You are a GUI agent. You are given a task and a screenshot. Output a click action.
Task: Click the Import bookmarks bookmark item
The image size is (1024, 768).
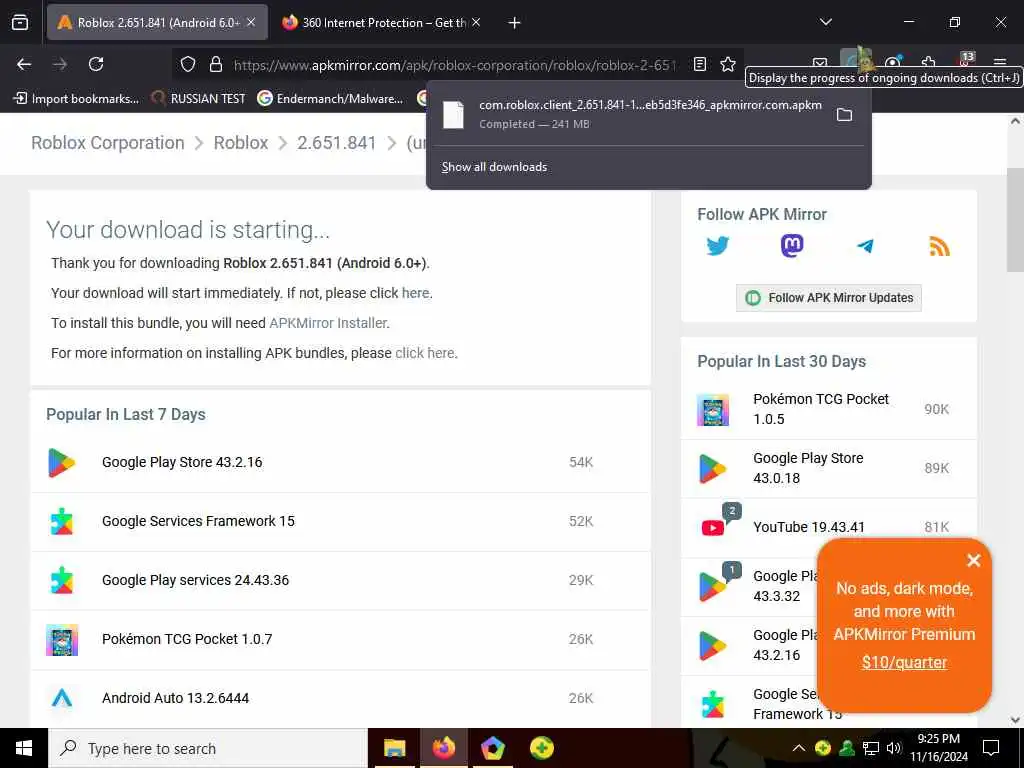pos(76,99)
